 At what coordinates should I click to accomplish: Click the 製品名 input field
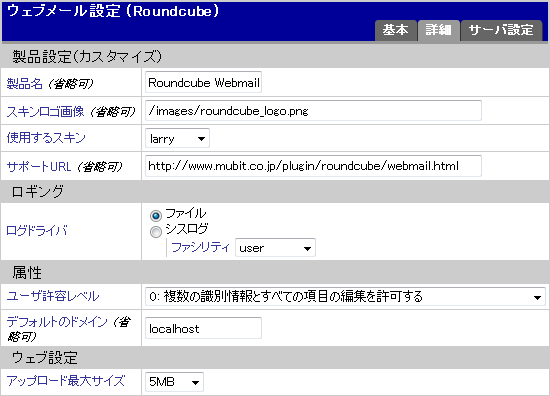[203, 83]
